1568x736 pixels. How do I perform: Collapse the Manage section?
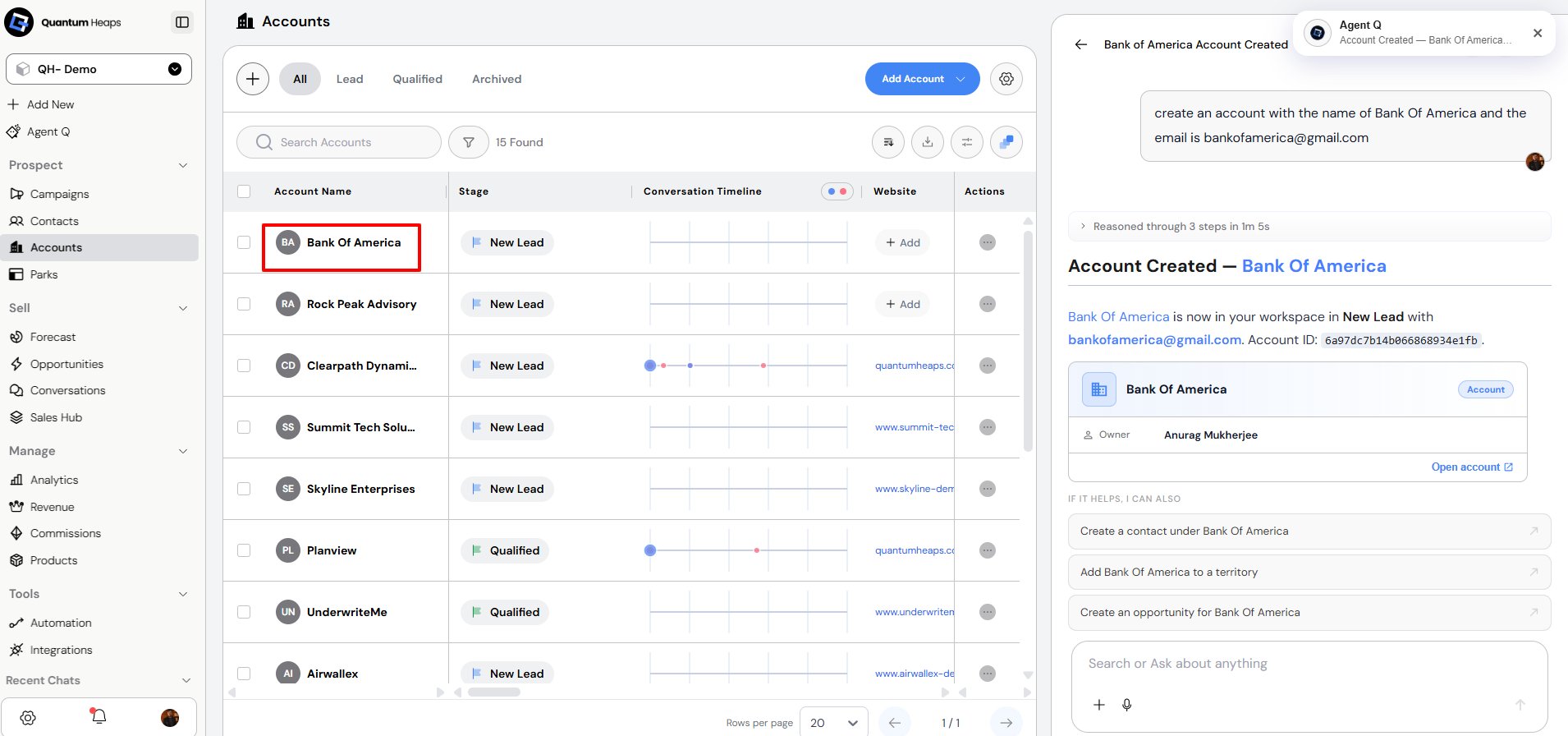(x=183, y=451)
